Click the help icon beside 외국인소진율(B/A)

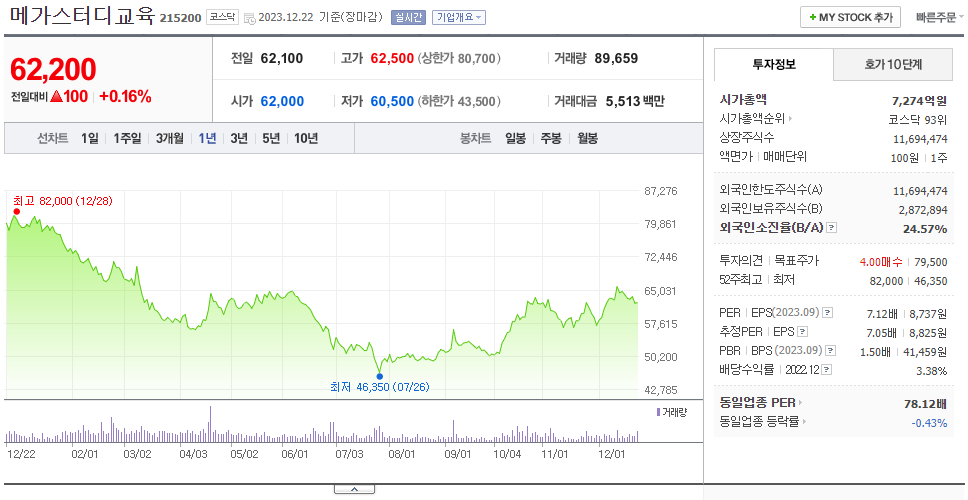pos(832,228)
